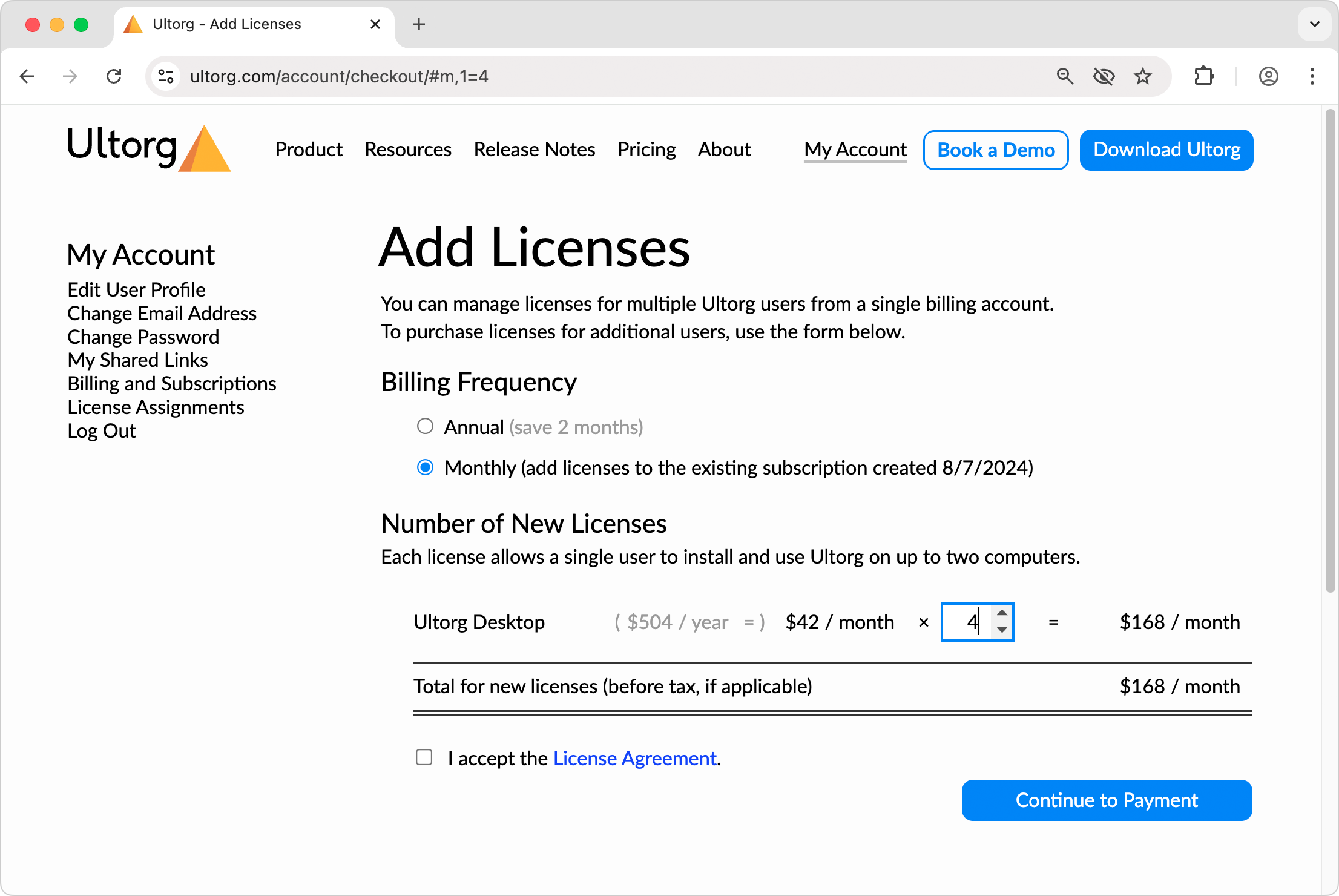
Task: Increase the license count with the up arrow
Action: click(x=1002, y=614)
